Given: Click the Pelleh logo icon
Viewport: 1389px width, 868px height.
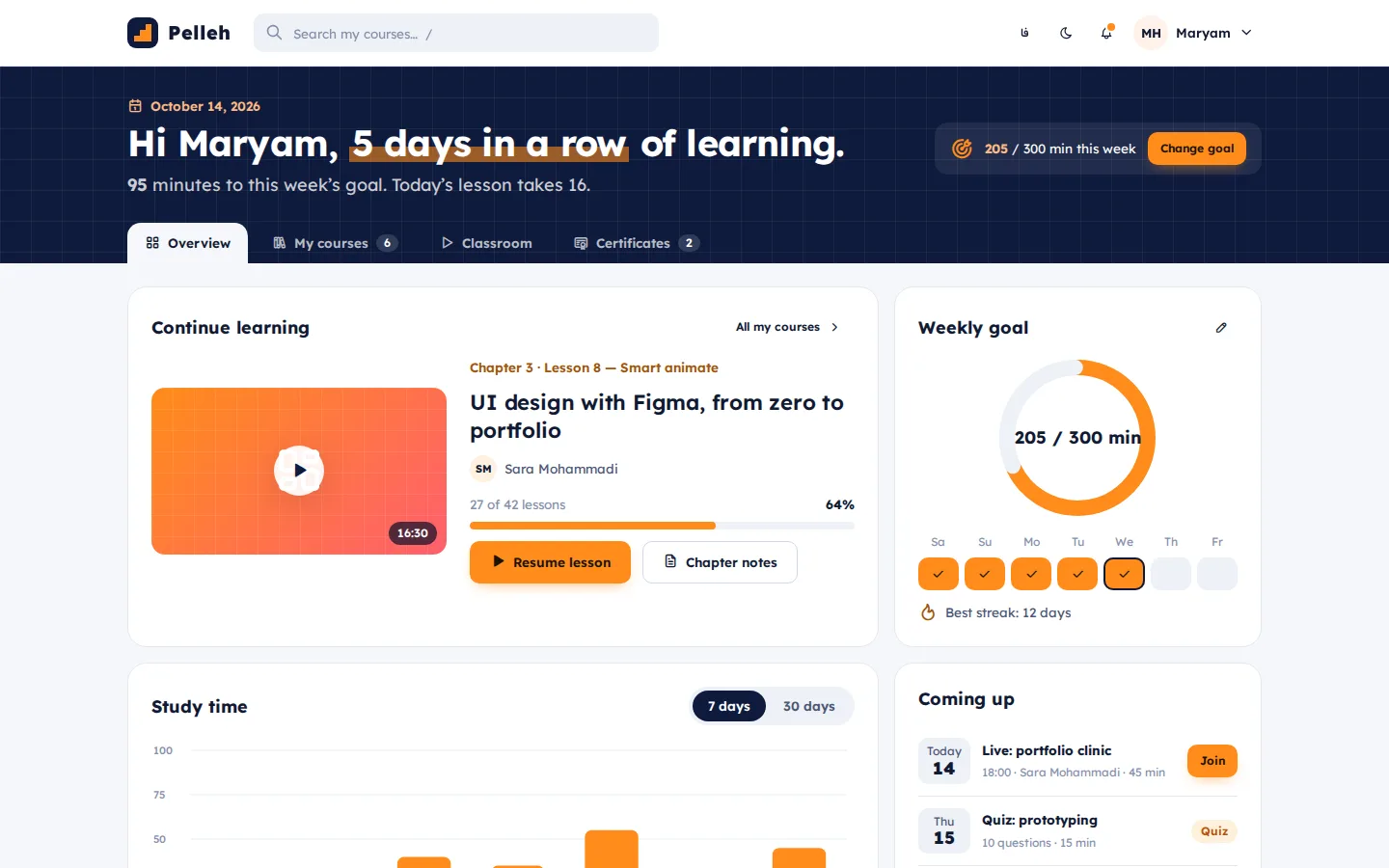Looking at the screenshot, I should 143,33.
